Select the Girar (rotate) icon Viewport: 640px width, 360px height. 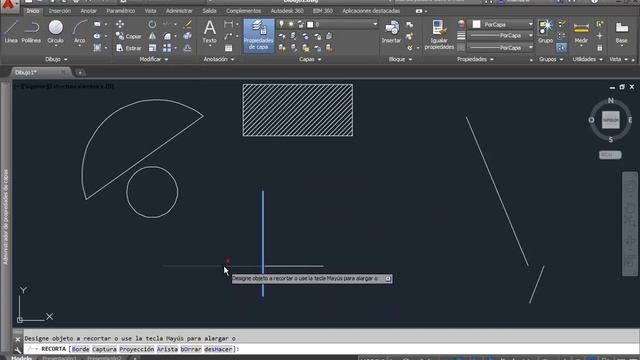click(152, 24)
